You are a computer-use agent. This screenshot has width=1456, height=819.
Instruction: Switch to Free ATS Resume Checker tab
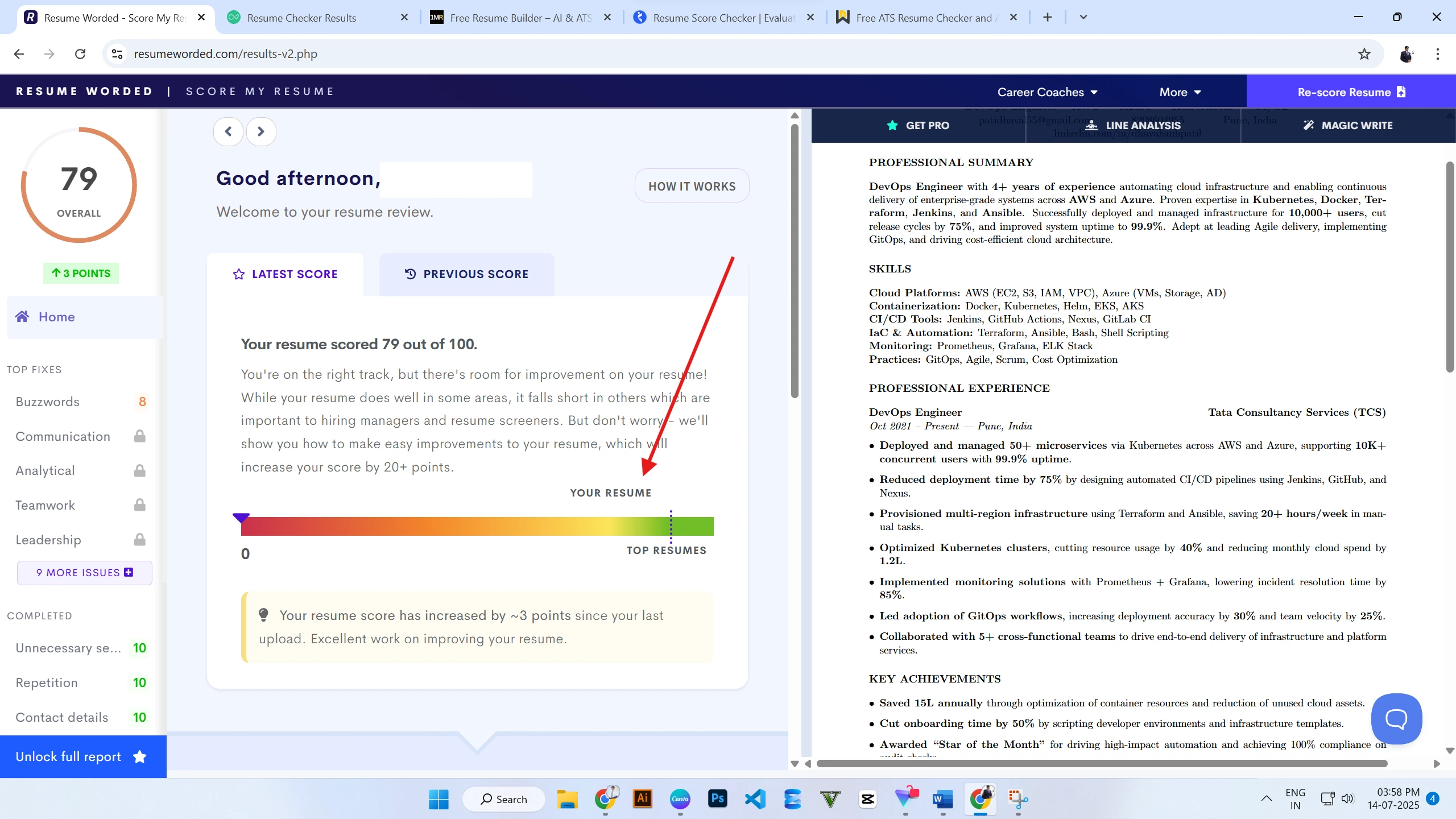coord(926,18)
